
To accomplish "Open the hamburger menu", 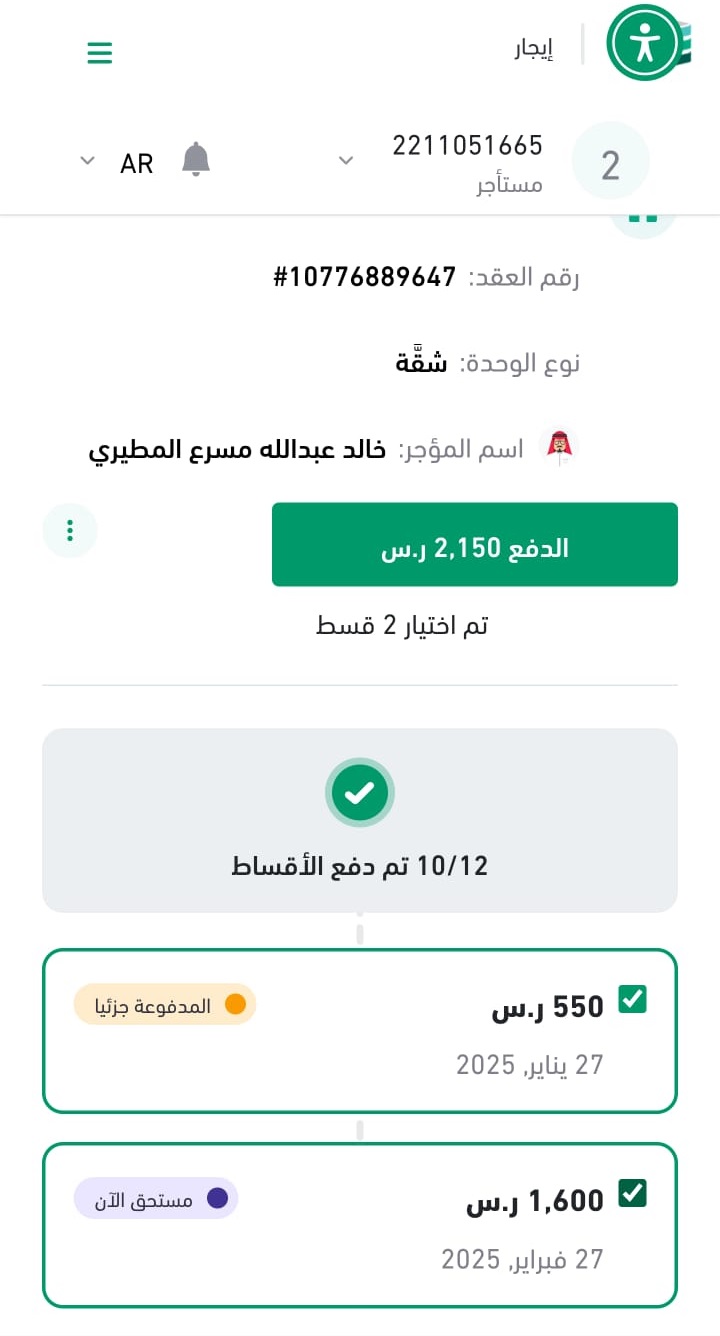I will pos(100,52).
